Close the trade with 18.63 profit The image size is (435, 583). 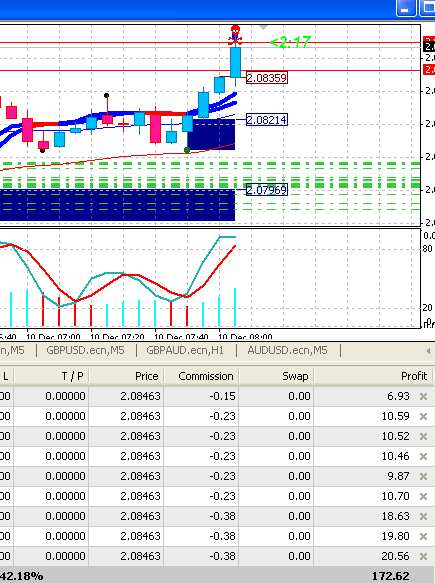pyautogui.click(x=423, y=516)
